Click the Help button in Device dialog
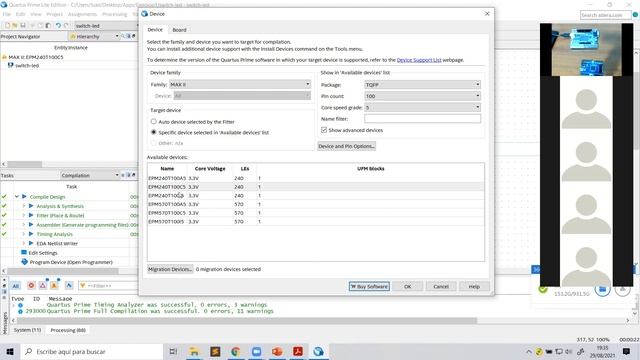Image resolution: width=640 pixels, height=360 pixels. click(474, 287)
